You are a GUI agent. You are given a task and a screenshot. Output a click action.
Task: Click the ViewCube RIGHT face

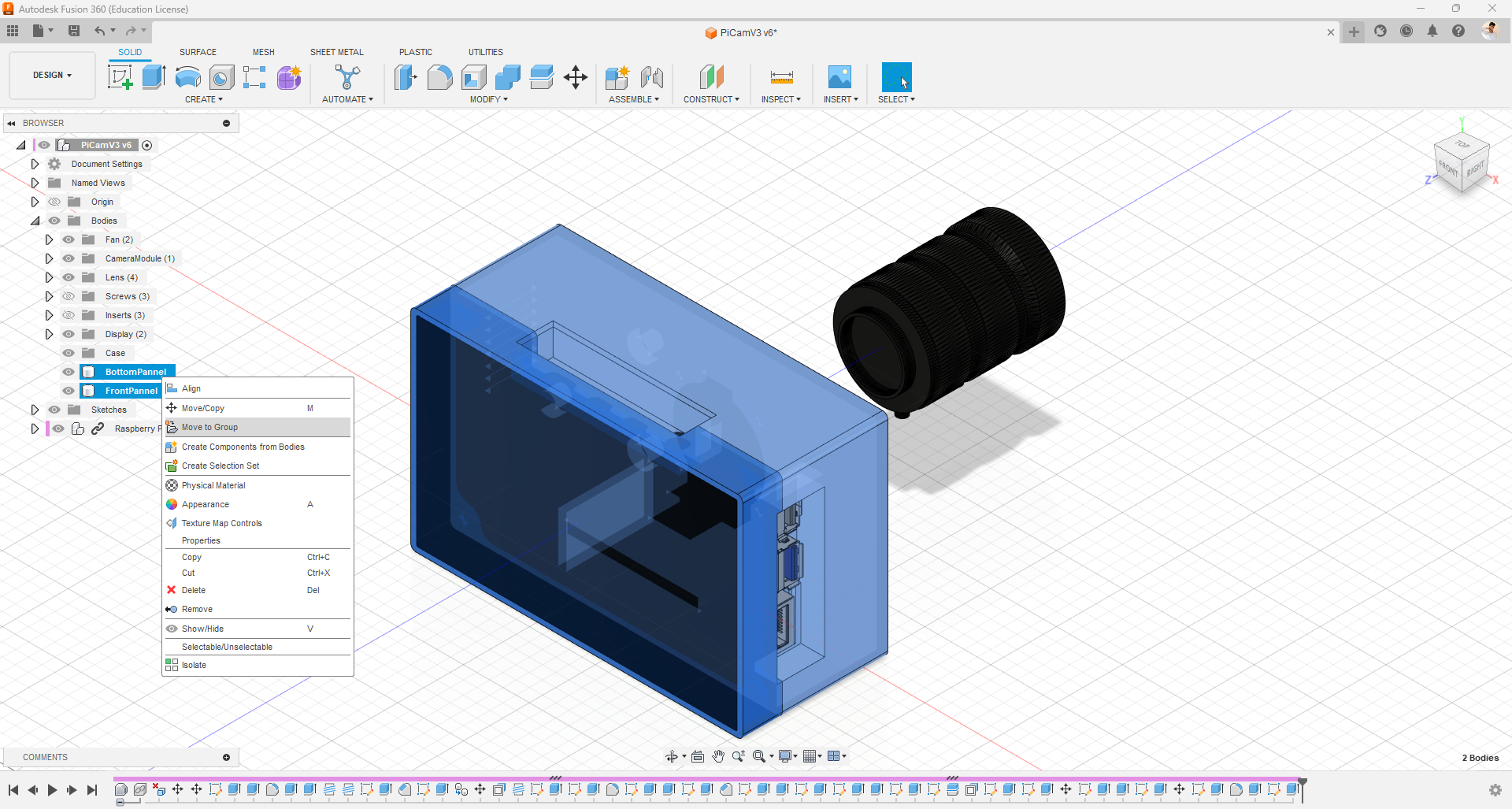point(1475,170)
